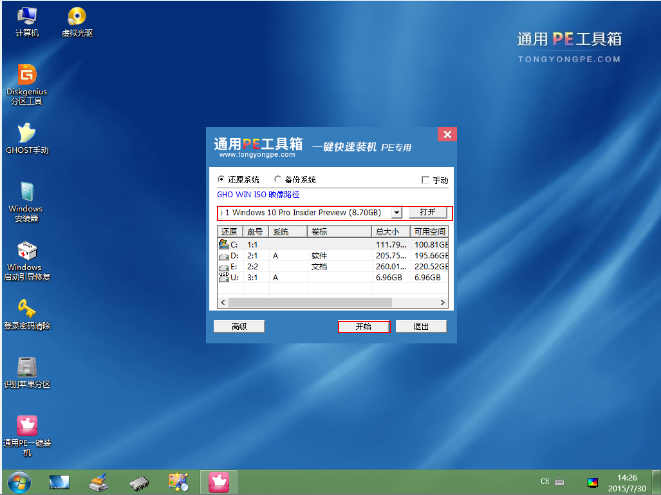Screen dimensions: 661x495
Task: Click the CH language indicator
Action: [x=545, y=481]
